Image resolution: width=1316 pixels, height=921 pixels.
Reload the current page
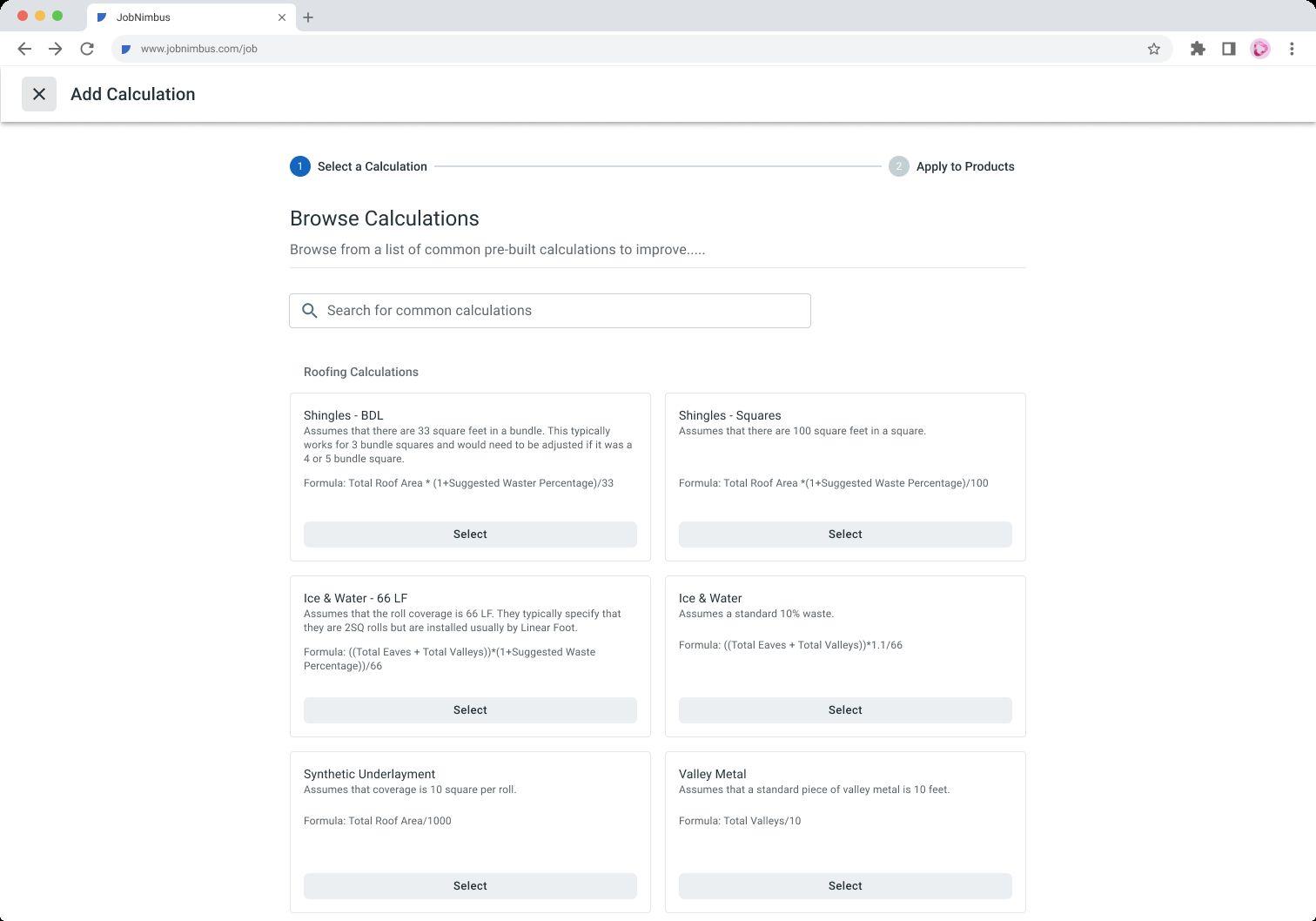tap(87, 49)
